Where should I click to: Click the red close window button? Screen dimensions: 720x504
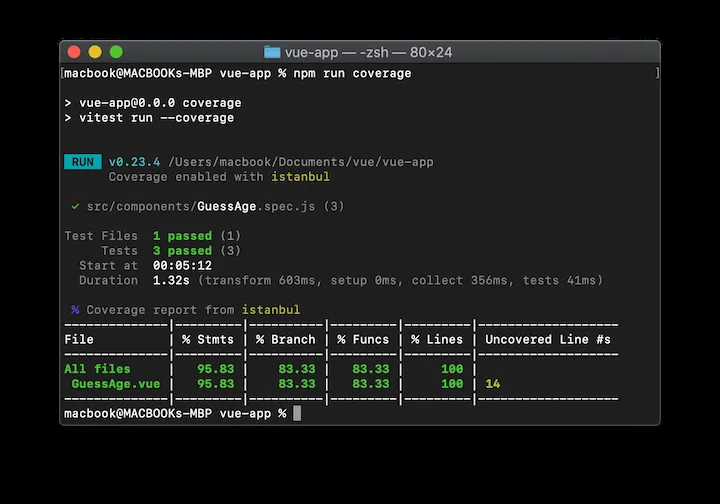[74, 52]
